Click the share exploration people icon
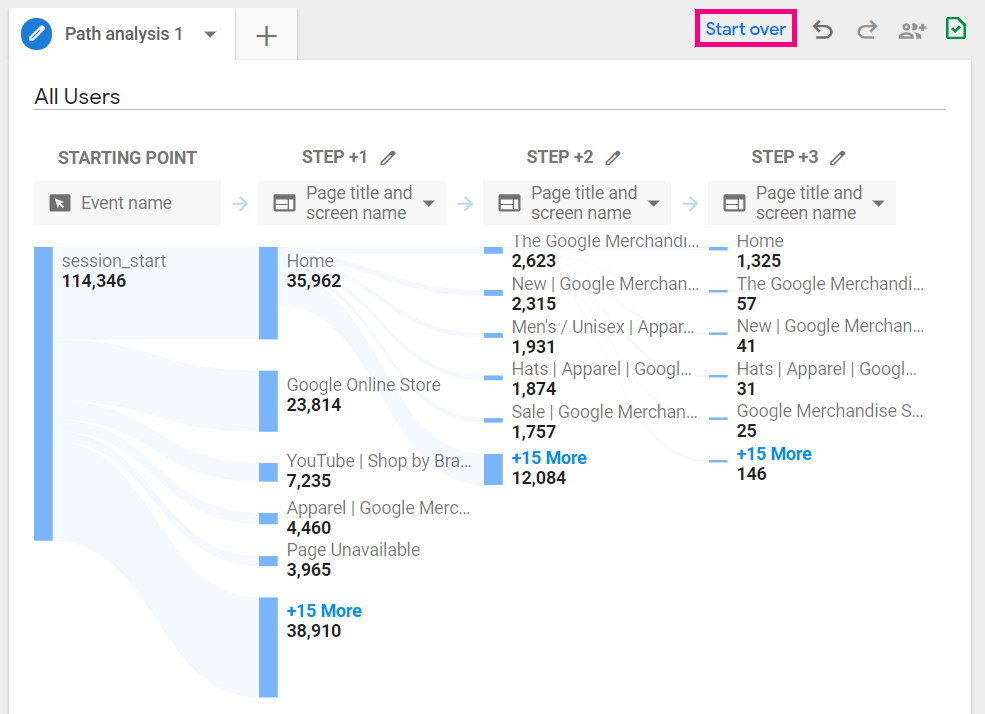The width and height of the screenshot is (985, 714). (x=912, y=30)
